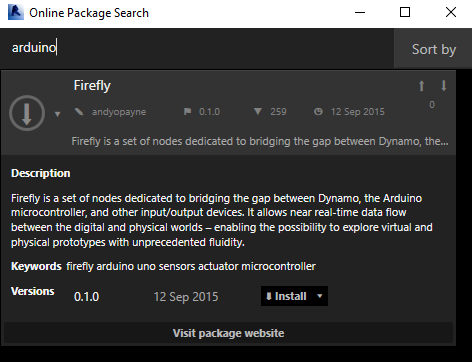472x362 pixels.
Task: Click the truncated Firefly summary line
Action: [x=260, y=141]
